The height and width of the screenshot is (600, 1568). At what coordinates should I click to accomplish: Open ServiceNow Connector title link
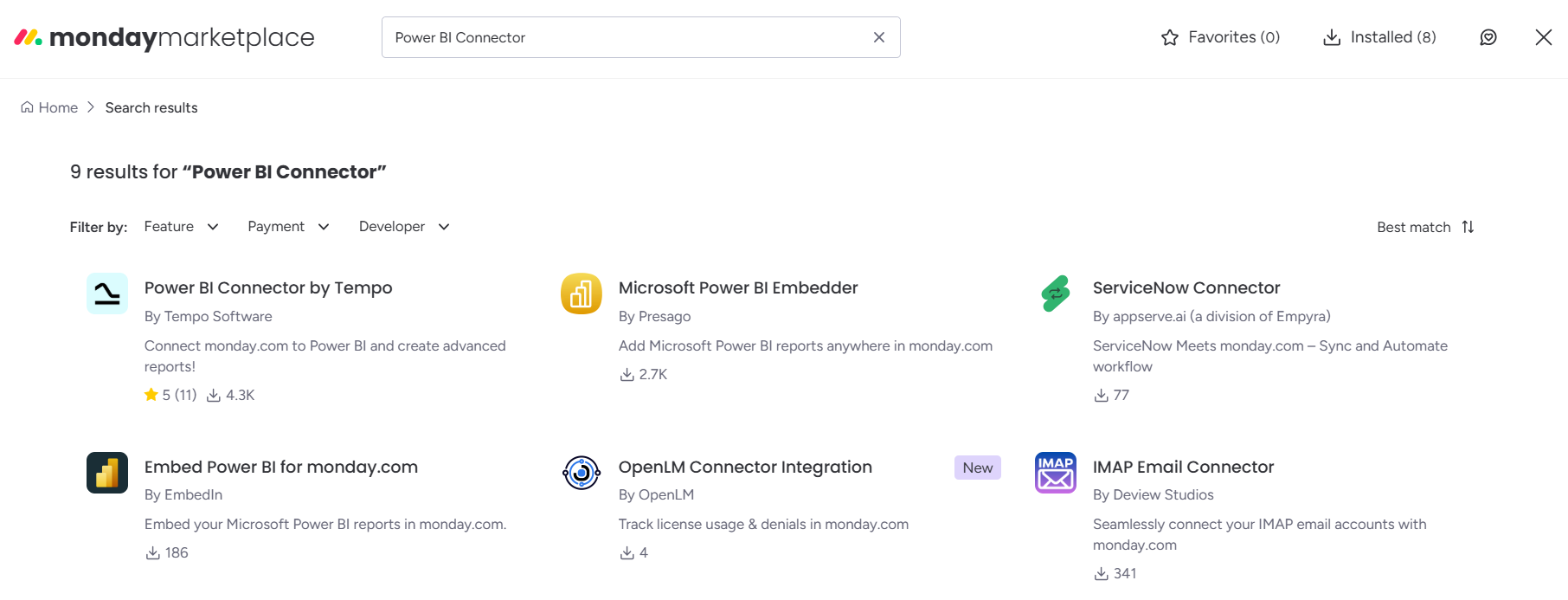tap(1186, 287)
